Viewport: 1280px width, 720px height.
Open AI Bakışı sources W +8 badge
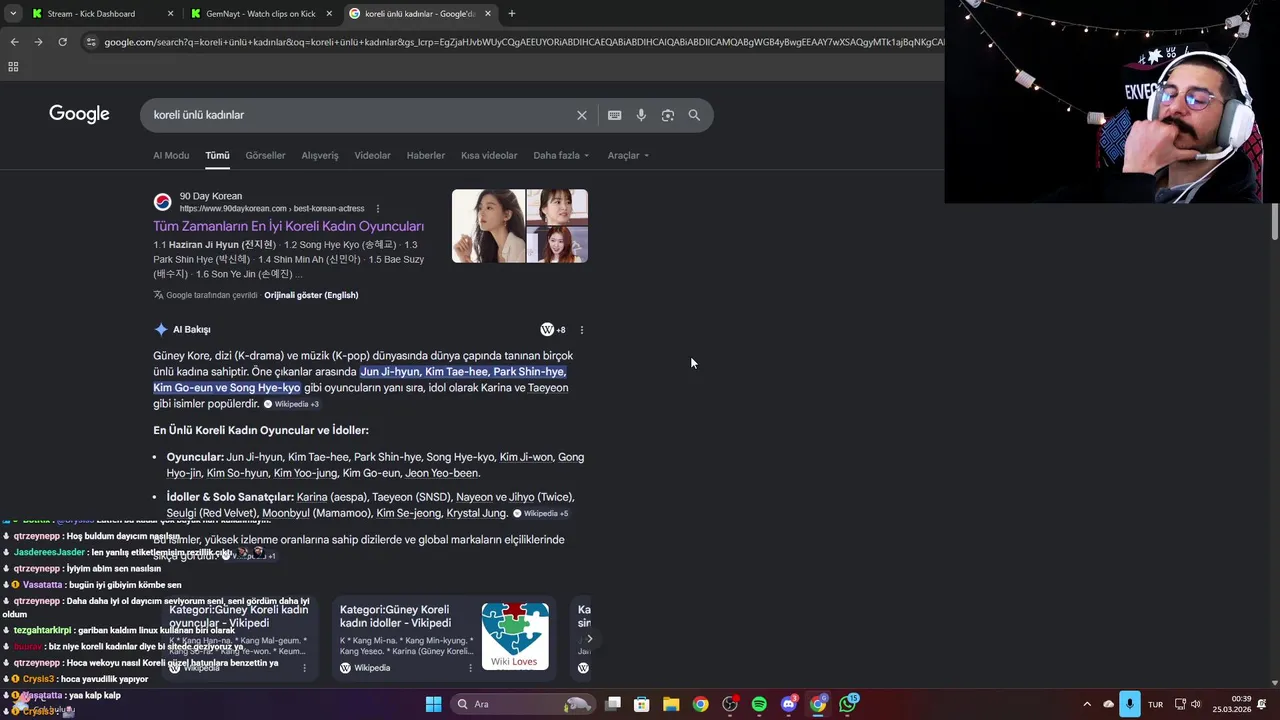(x=553, y=329)
